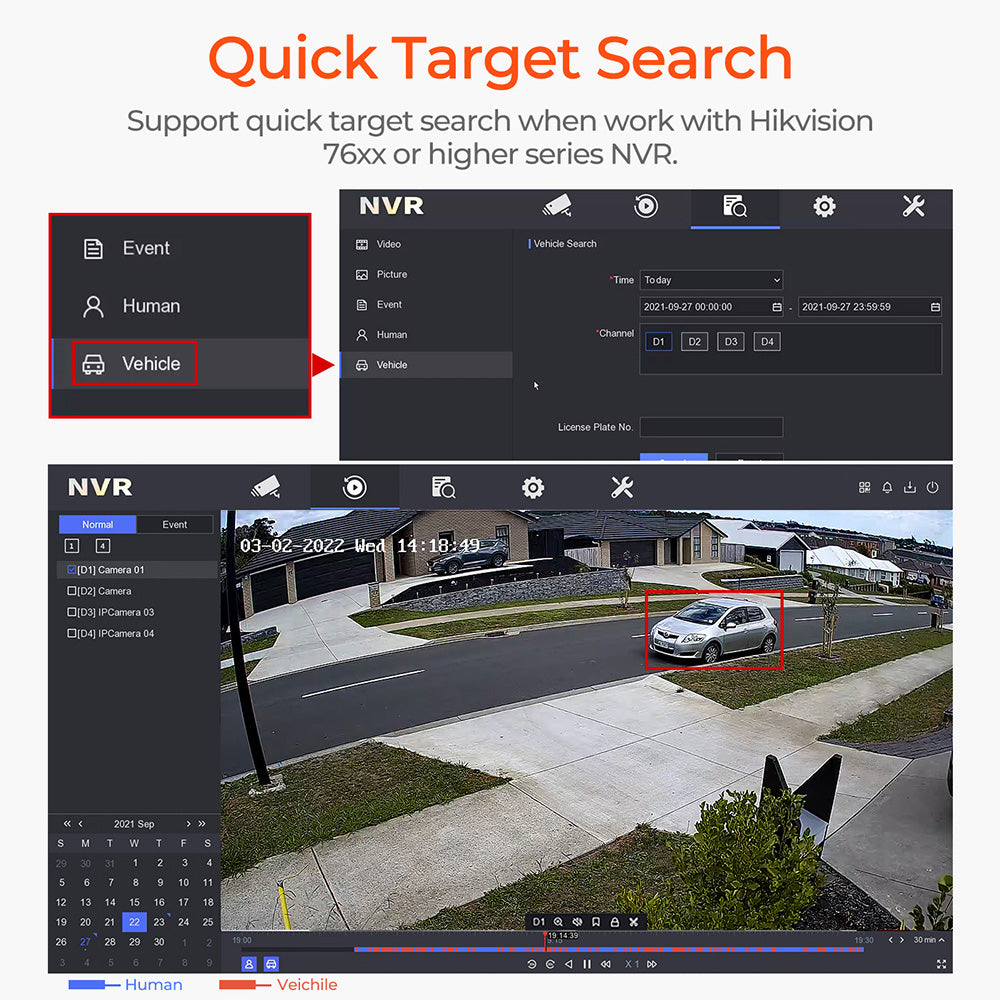Click the lock icon on video toolbar

click(614, 921)
